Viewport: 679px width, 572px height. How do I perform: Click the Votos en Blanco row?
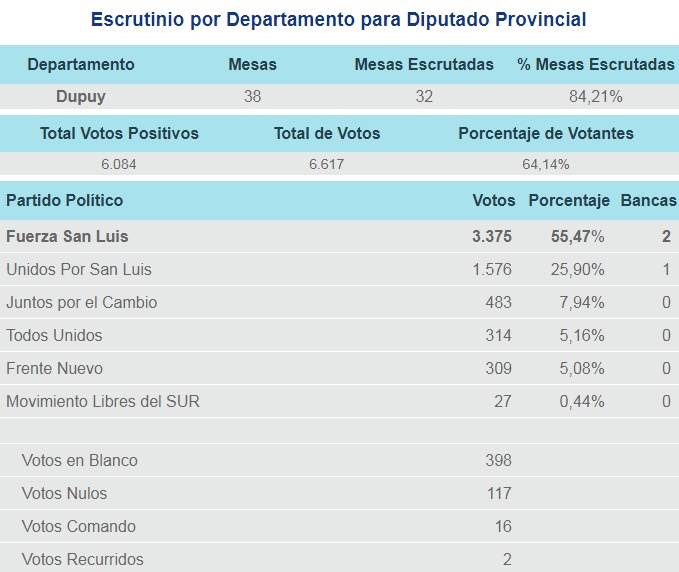pyautogui.click(x=340, y=460)
